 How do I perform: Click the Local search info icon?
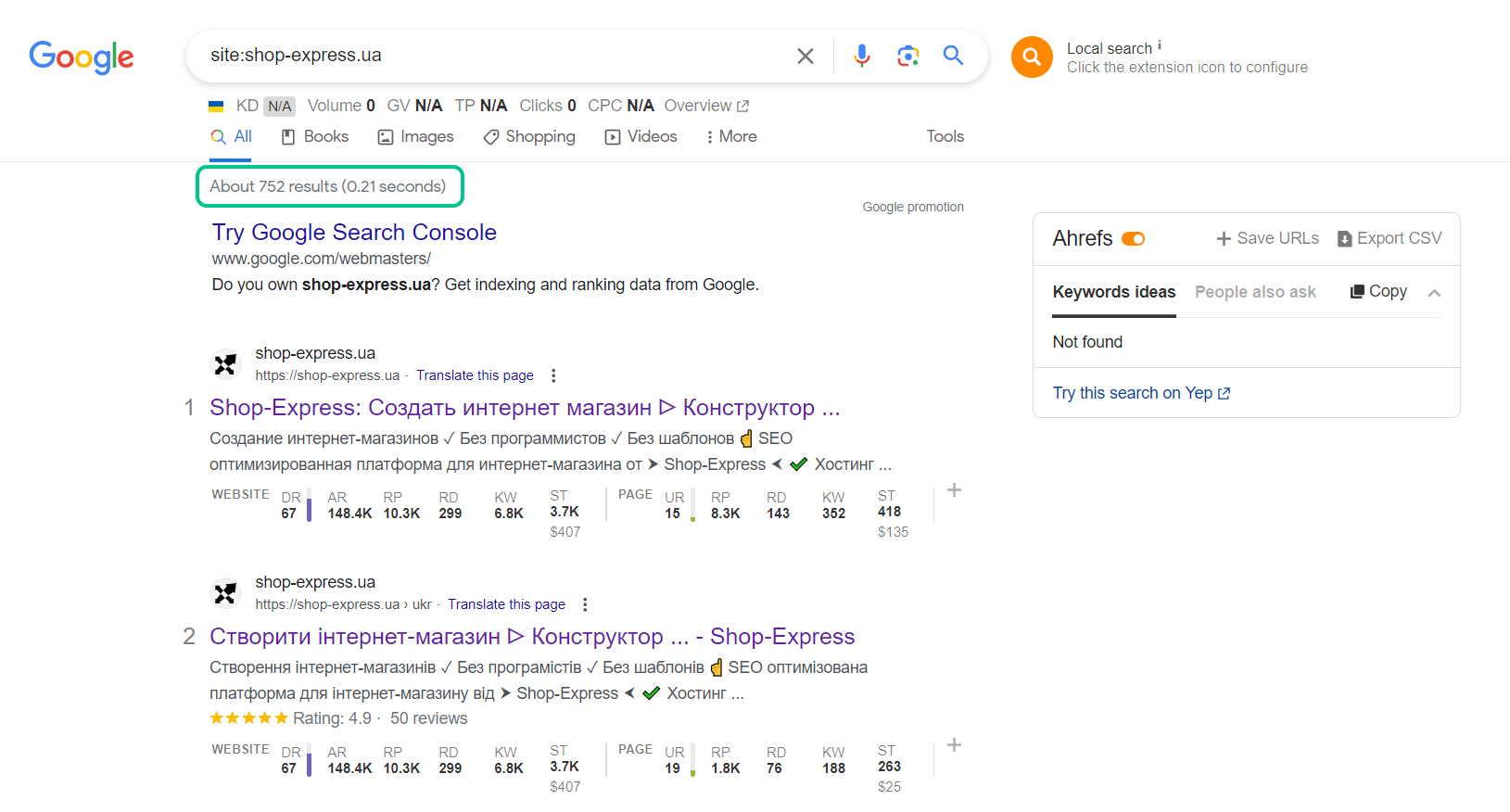click(x=1160, y=44)
